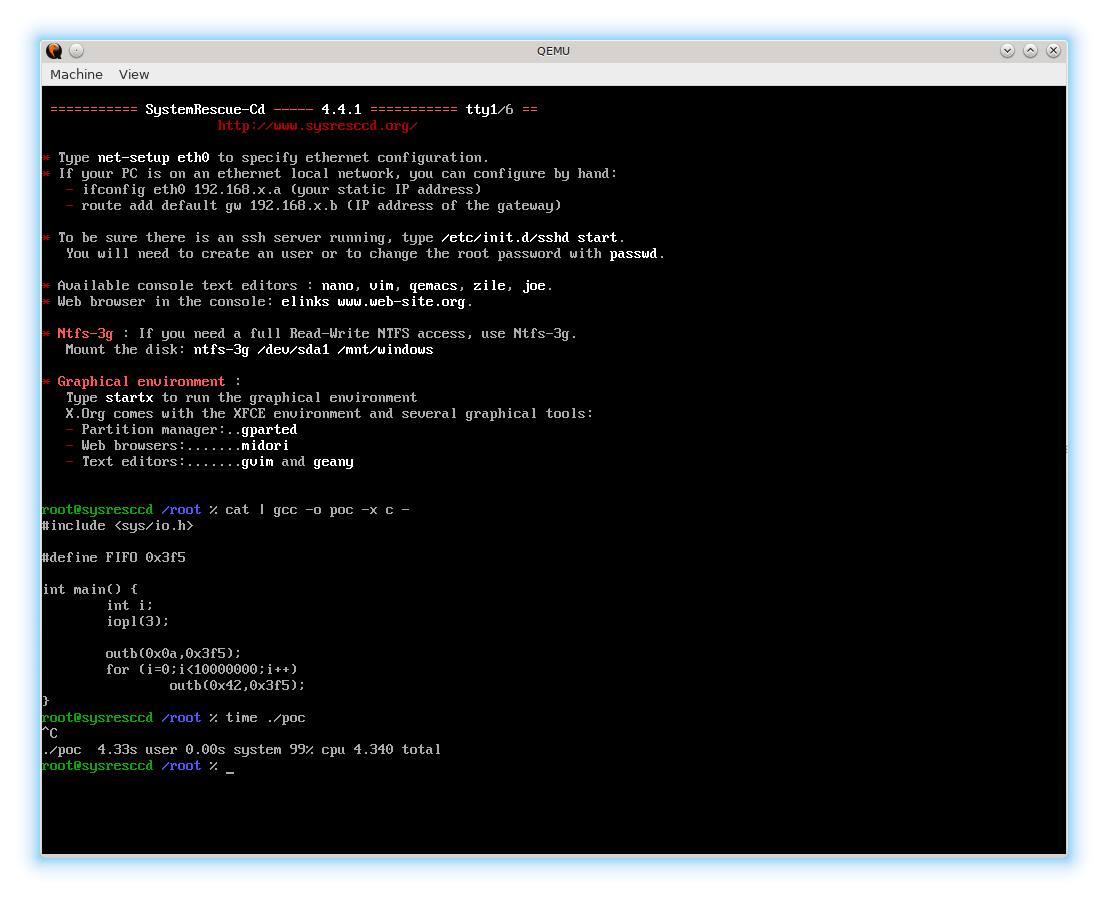The width and height of the screenshot is (1108, 898).
Task: Click the round pin button beside QEMU icon
Action: (x=77, y=51)
